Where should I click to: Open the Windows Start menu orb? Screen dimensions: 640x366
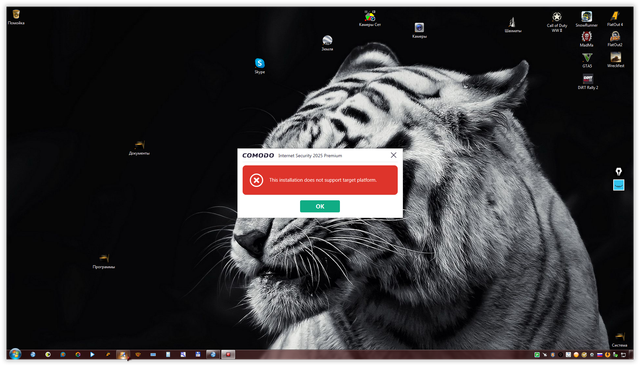click(15, 354)
